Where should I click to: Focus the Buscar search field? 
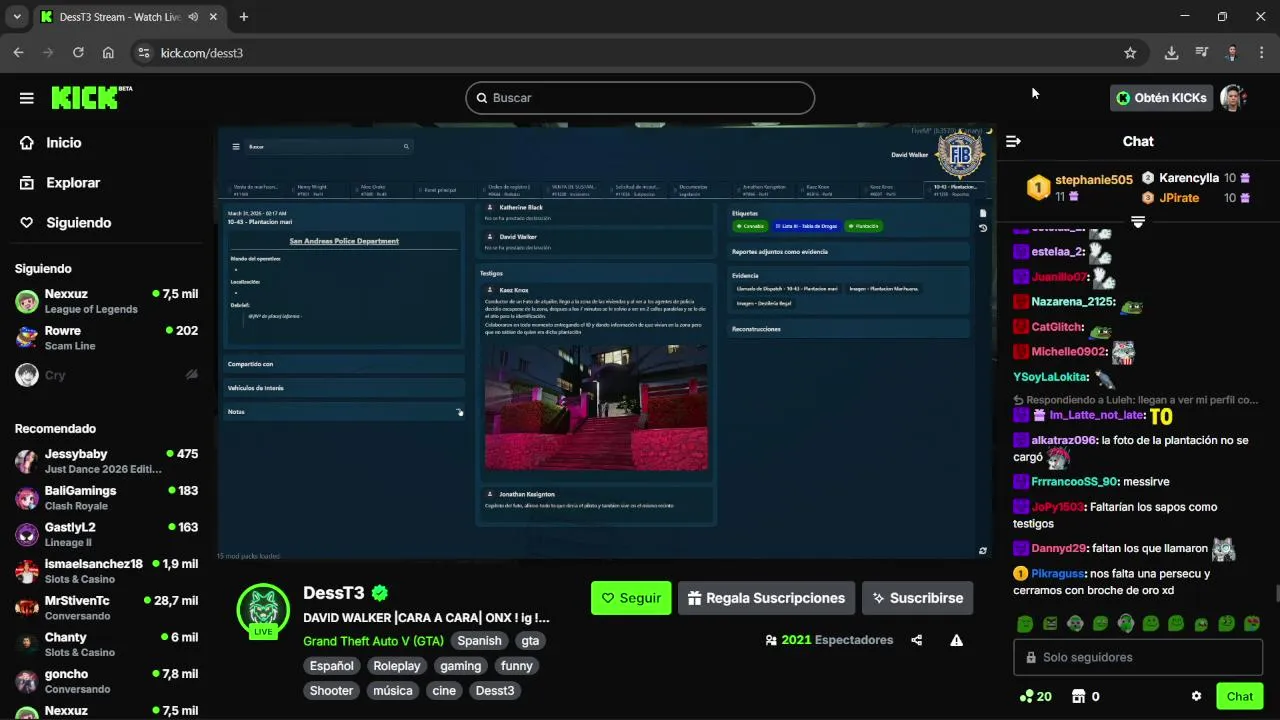click(x=640, y=98)
